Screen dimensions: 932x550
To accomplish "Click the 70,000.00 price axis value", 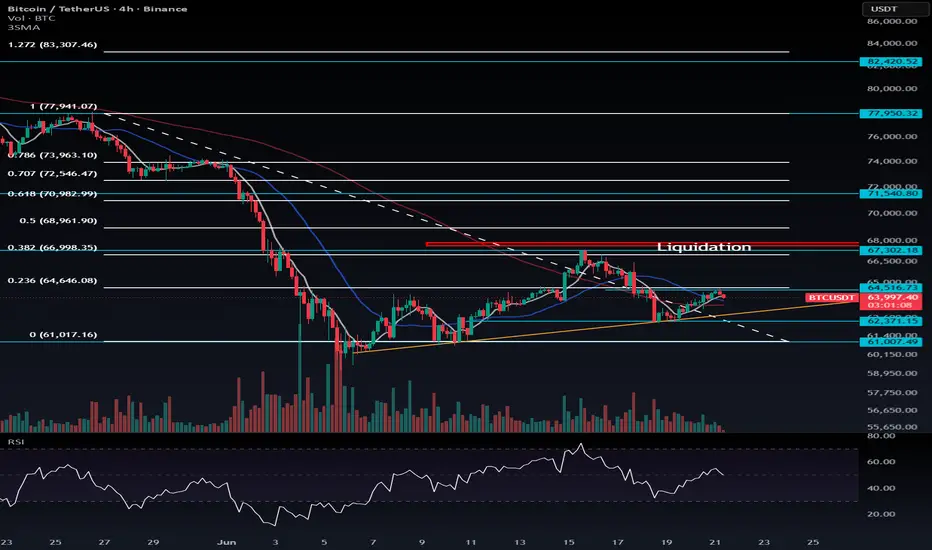I will tap(892, 213).
